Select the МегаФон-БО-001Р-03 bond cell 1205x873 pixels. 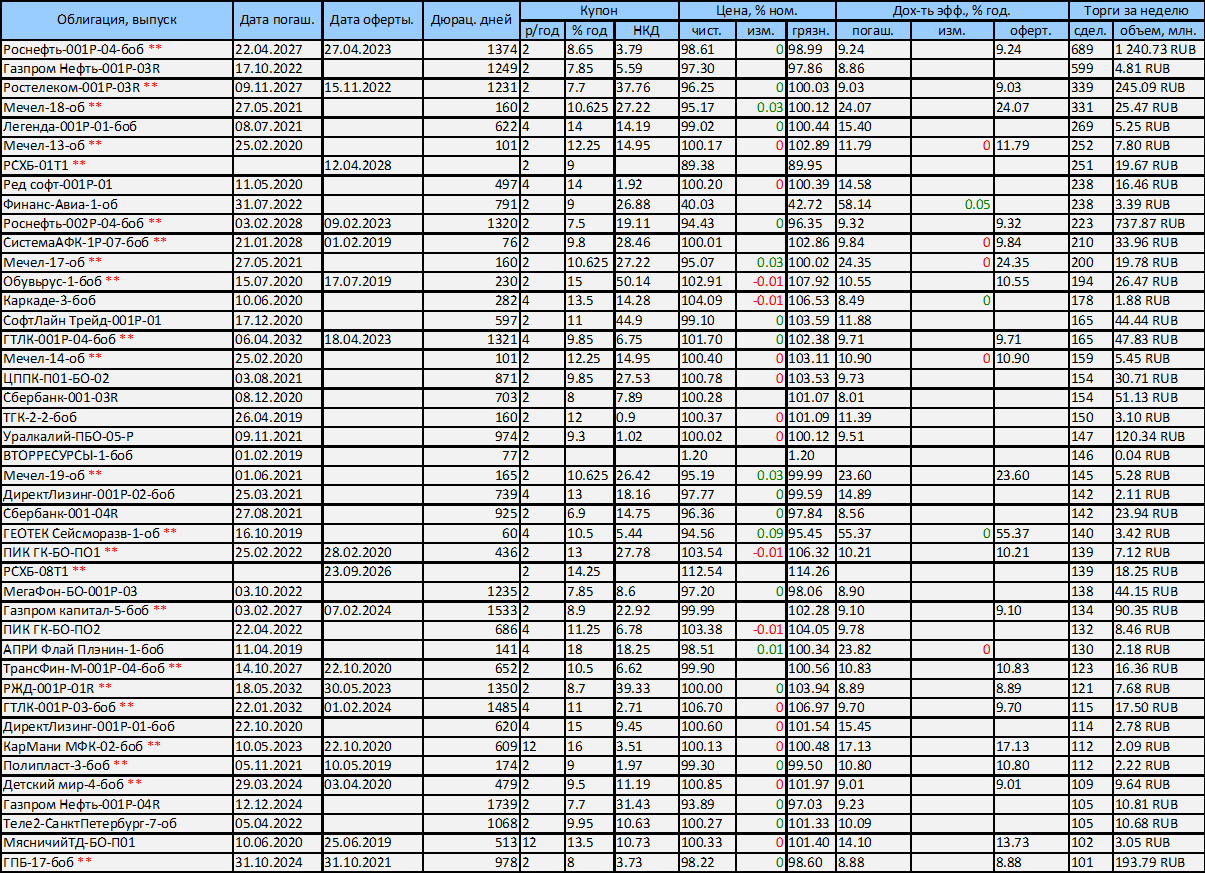[x=115, y=591]
